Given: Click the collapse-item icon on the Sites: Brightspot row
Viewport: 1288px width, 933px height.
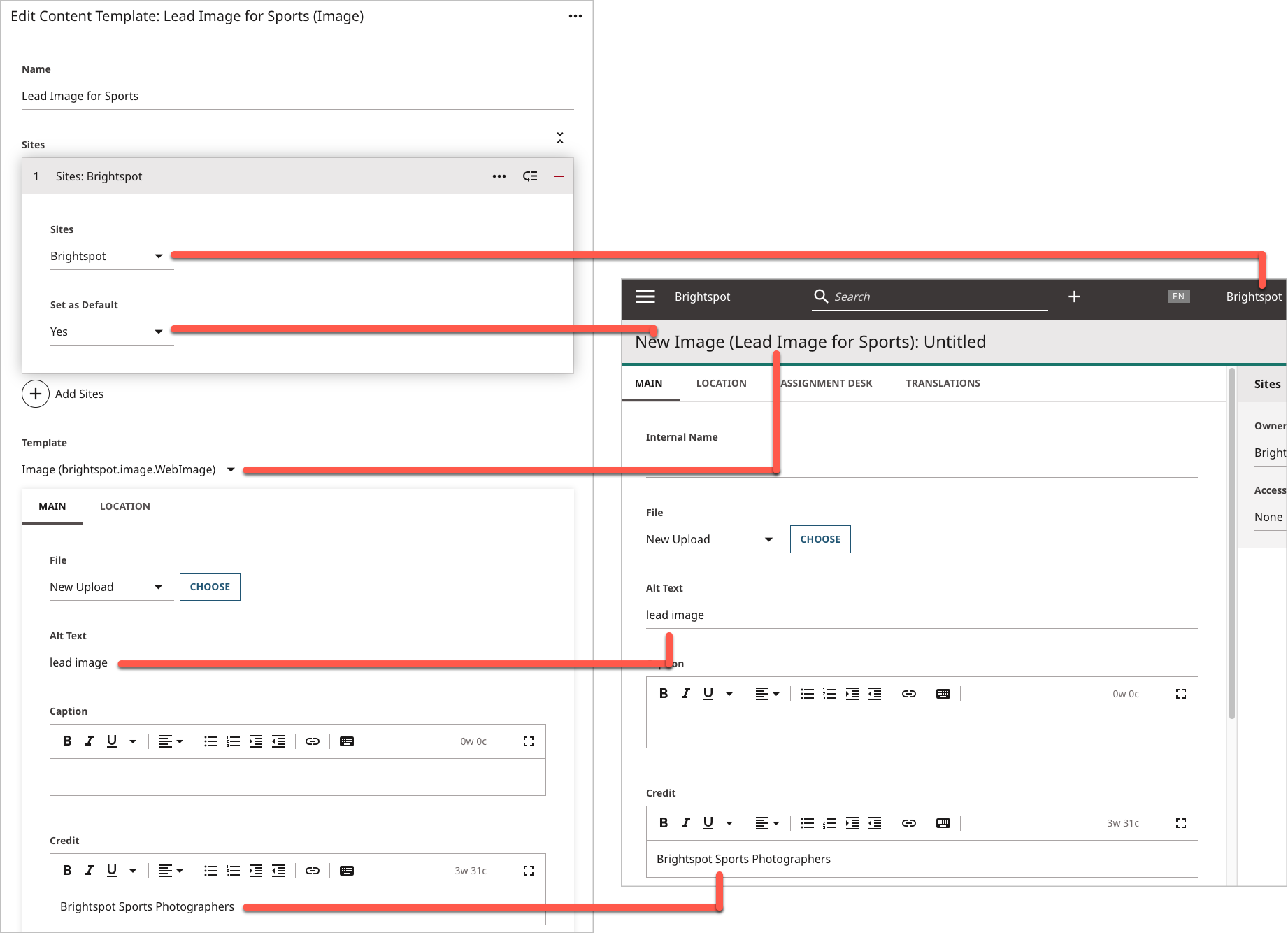Looking at the screenshot, I should coord(531,176).
